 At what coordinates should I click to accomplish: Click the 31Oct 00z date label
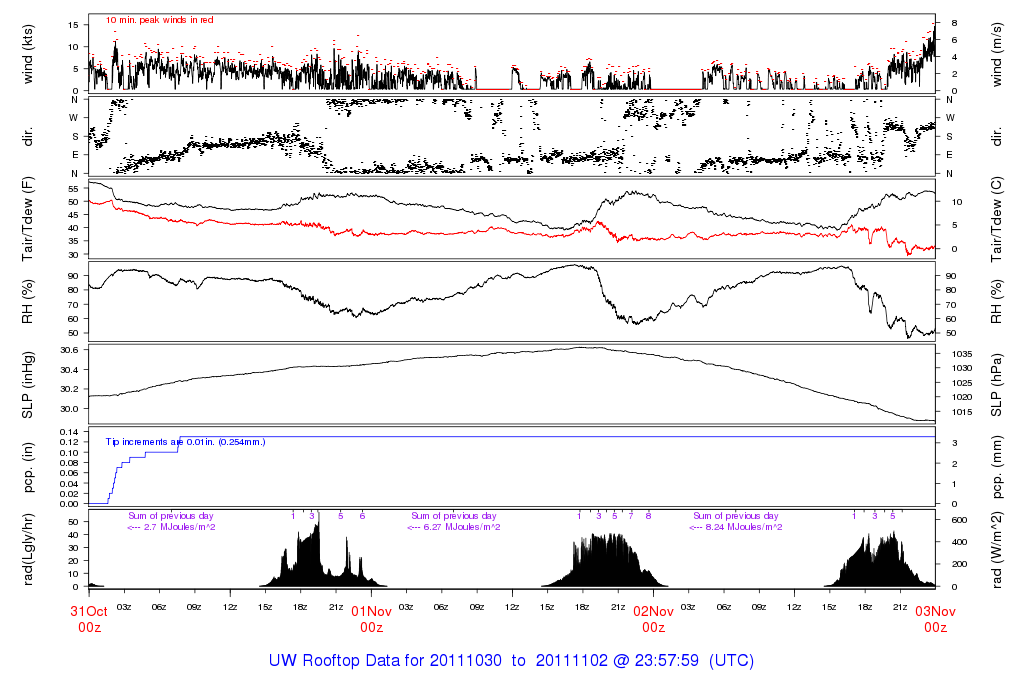[x=88, y=619]
